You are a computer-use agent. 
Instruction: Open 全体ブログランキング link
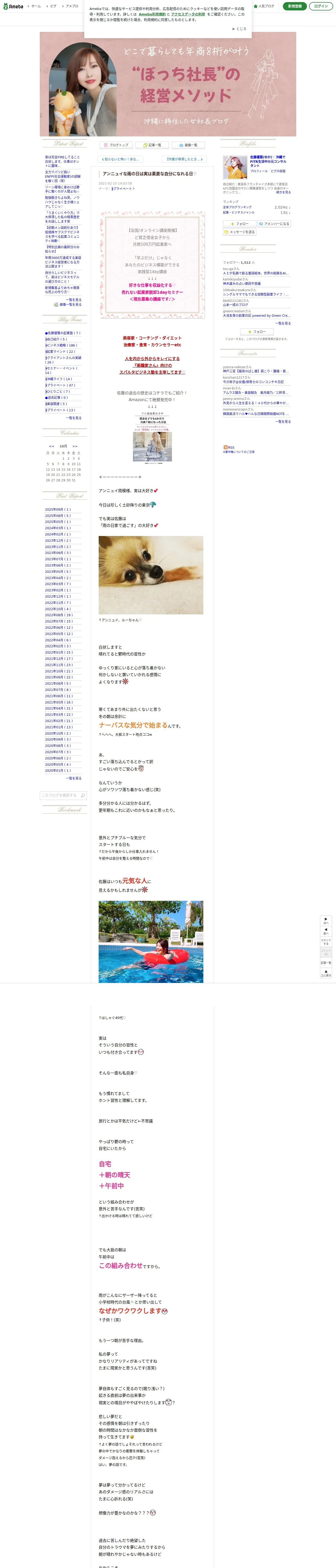tap(237, 207)
